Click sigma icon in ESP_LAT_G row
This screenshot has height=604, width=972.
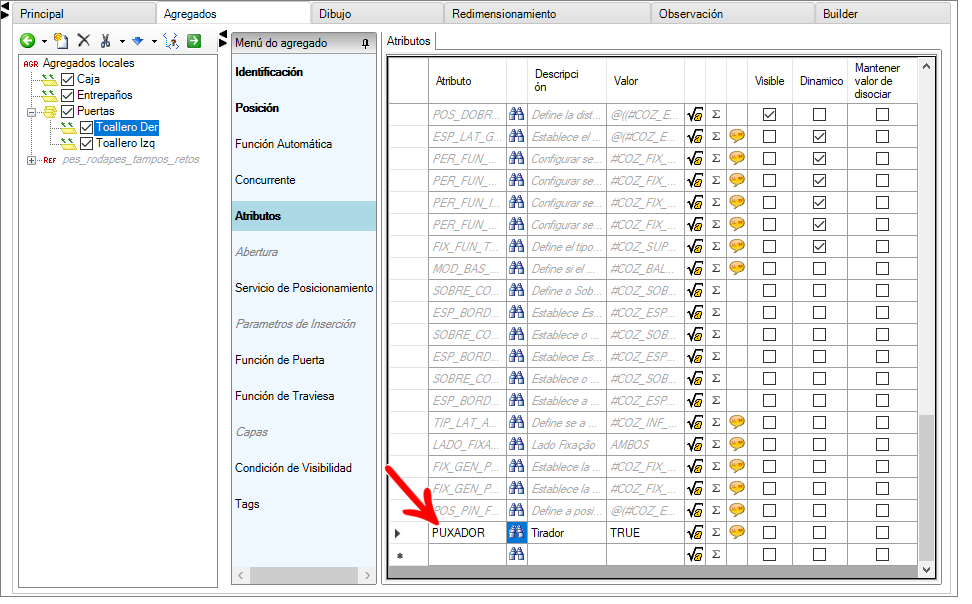[716, 136]
